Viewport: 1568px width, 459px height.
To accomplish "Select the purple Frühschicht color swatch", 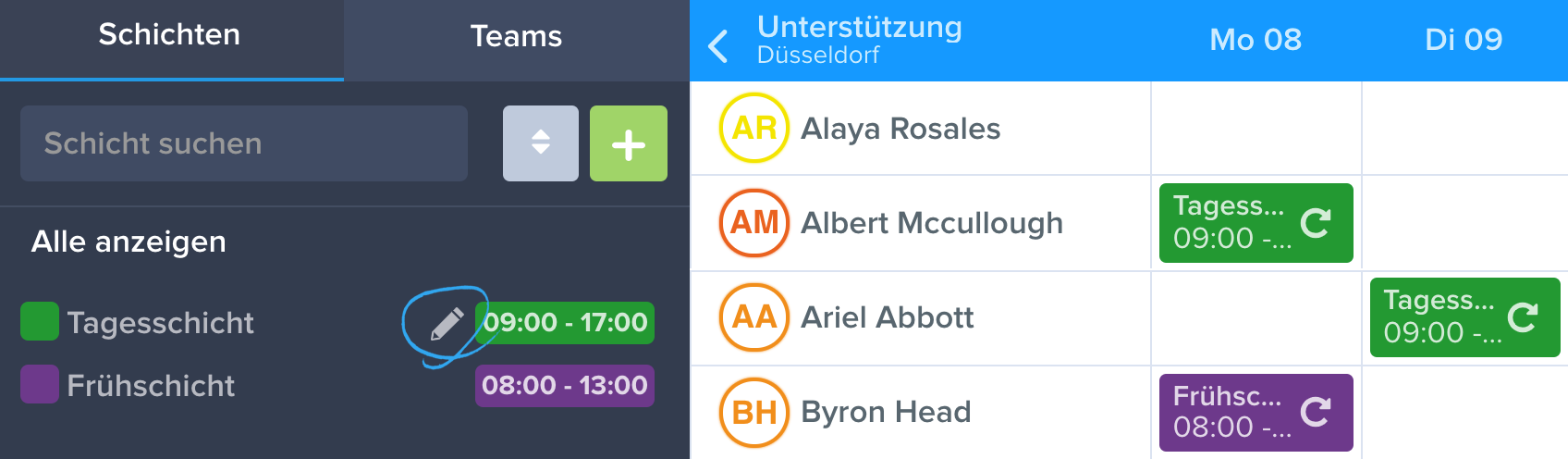I will point(40,384).
